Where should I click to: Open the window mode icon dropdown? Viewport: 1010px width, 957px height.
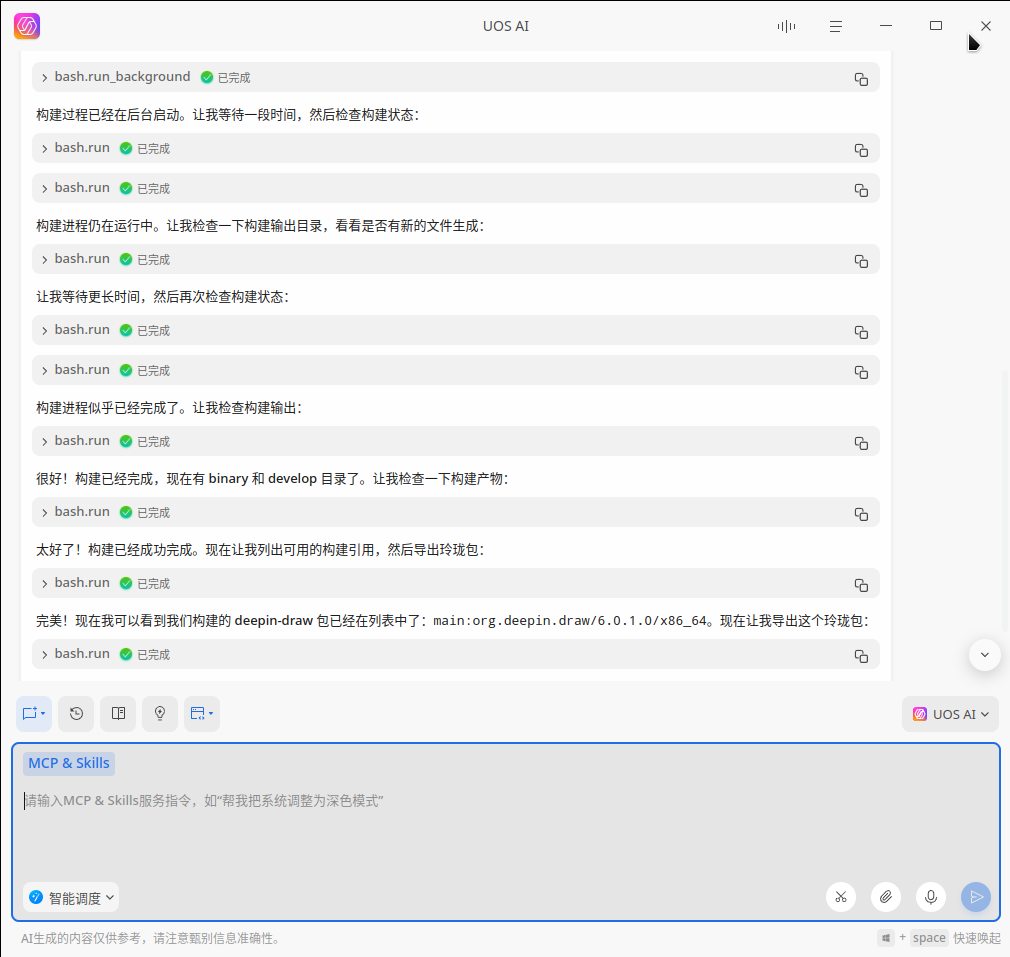(202, 714)
